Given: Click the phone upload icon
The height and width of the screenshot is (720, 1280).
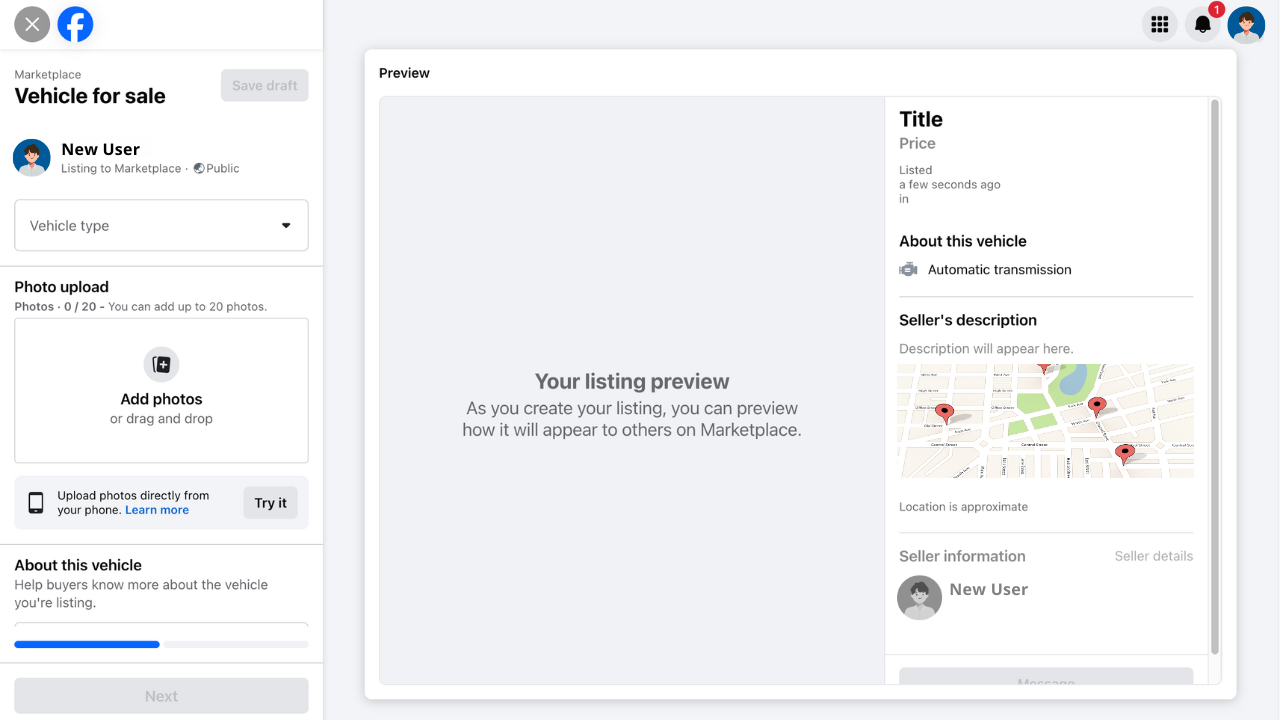Looking at the screenshot, I should tap(36, 503).
